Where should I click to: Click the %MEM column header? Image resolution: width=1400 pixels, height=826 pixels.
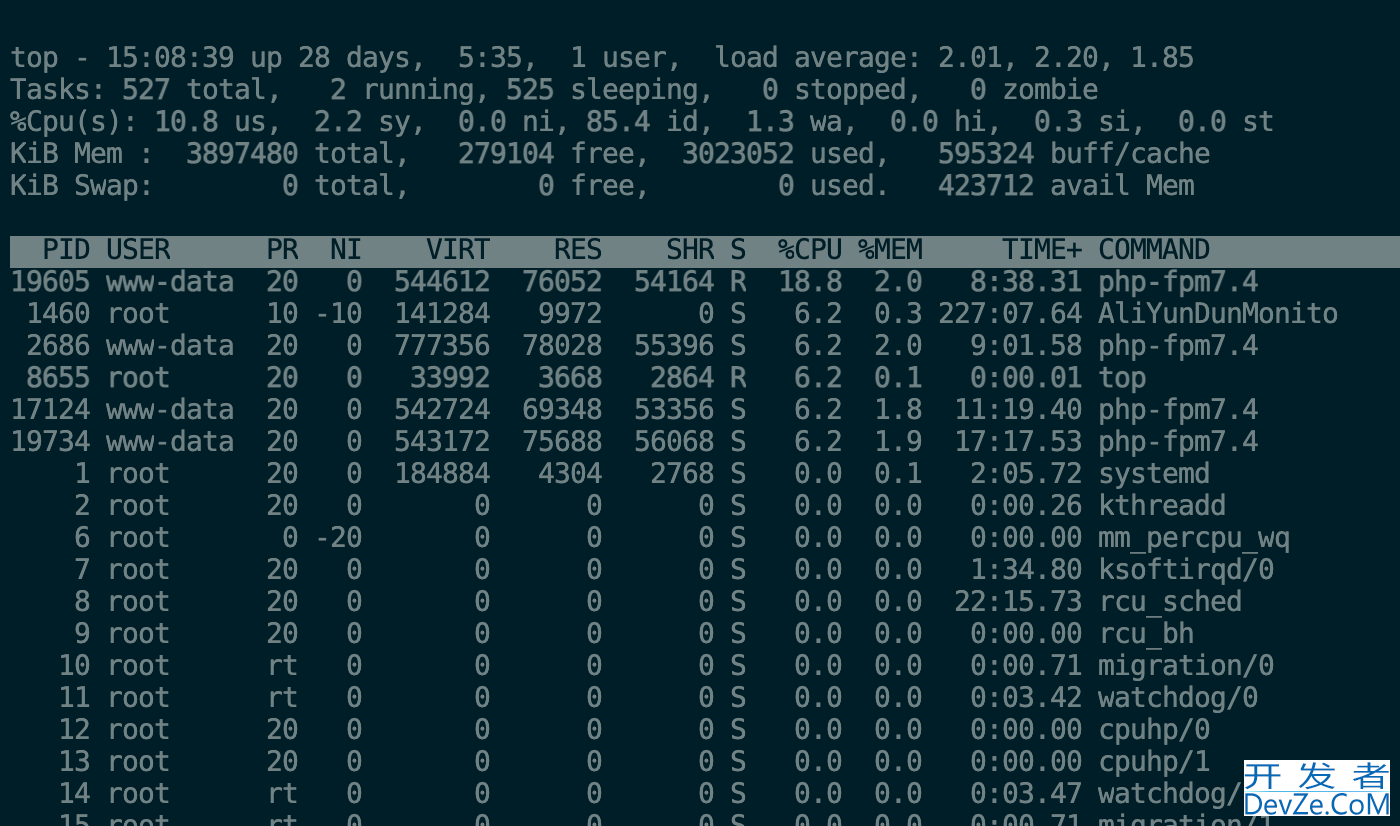[890, 250]
